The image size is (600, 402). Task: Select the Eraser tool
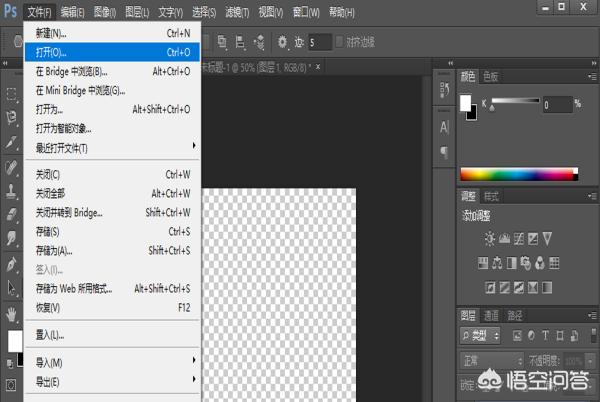coord(11,214)
